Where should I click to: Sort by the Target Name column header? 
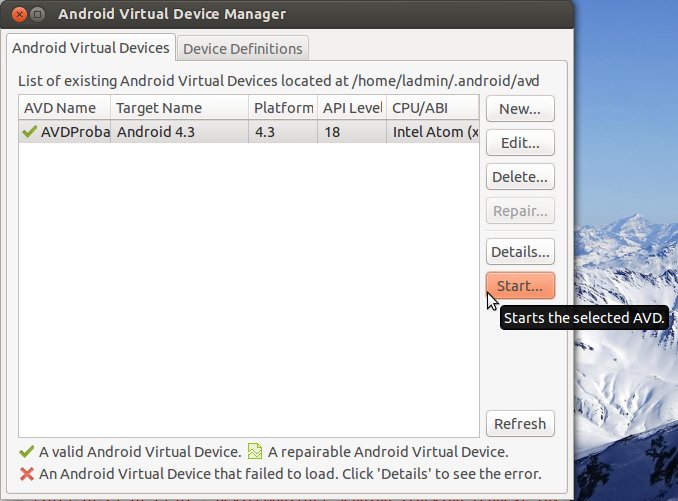[x=179, y=108]
